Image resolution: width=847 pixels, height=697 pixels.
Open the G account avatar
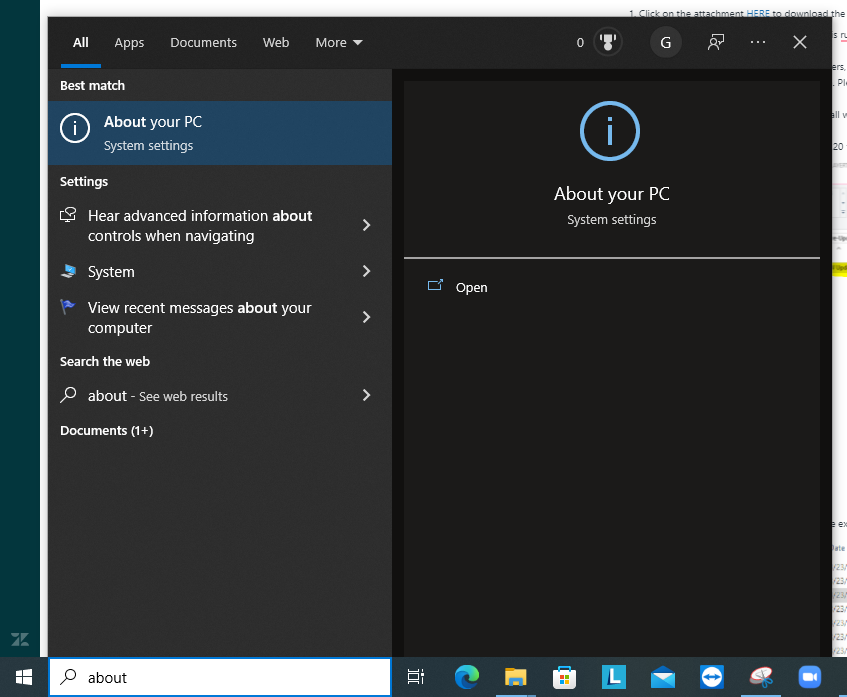[x=665, y=42]
